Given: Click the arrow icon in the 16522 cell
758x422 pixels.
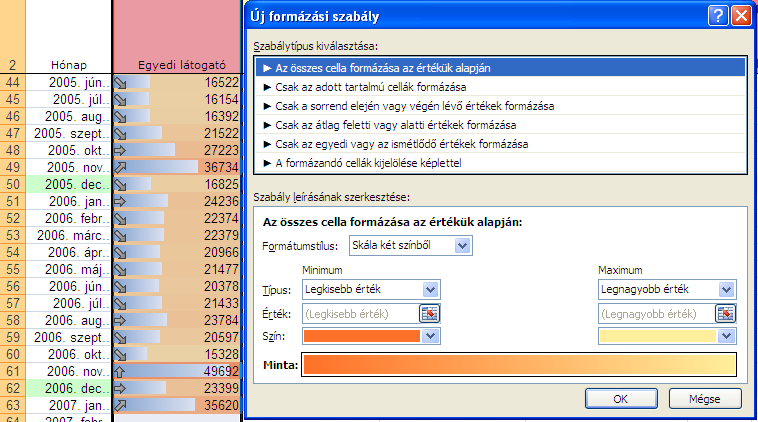Looking at the screenshot, I should [120, 83].
